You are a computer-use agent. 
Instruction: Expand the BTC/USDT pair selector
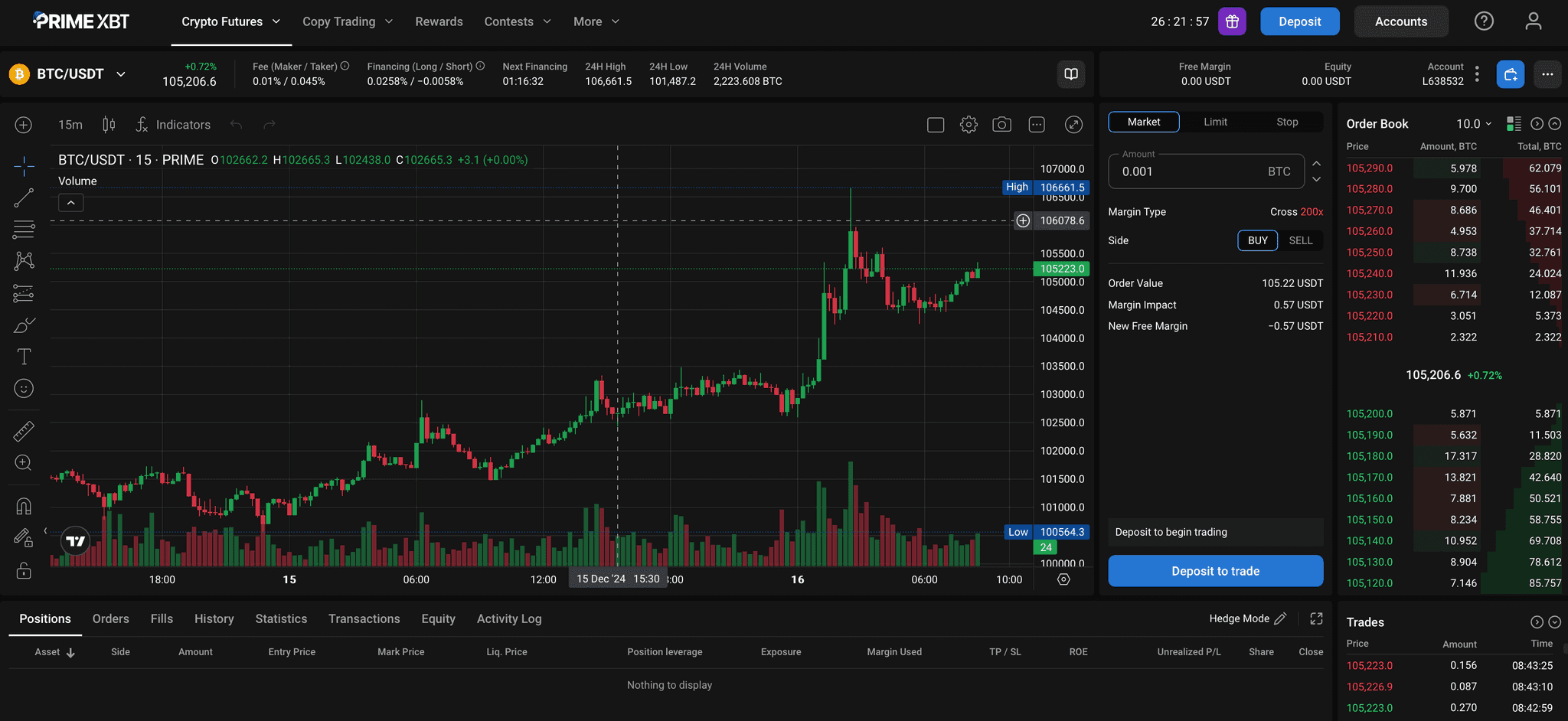click(120, 74)
